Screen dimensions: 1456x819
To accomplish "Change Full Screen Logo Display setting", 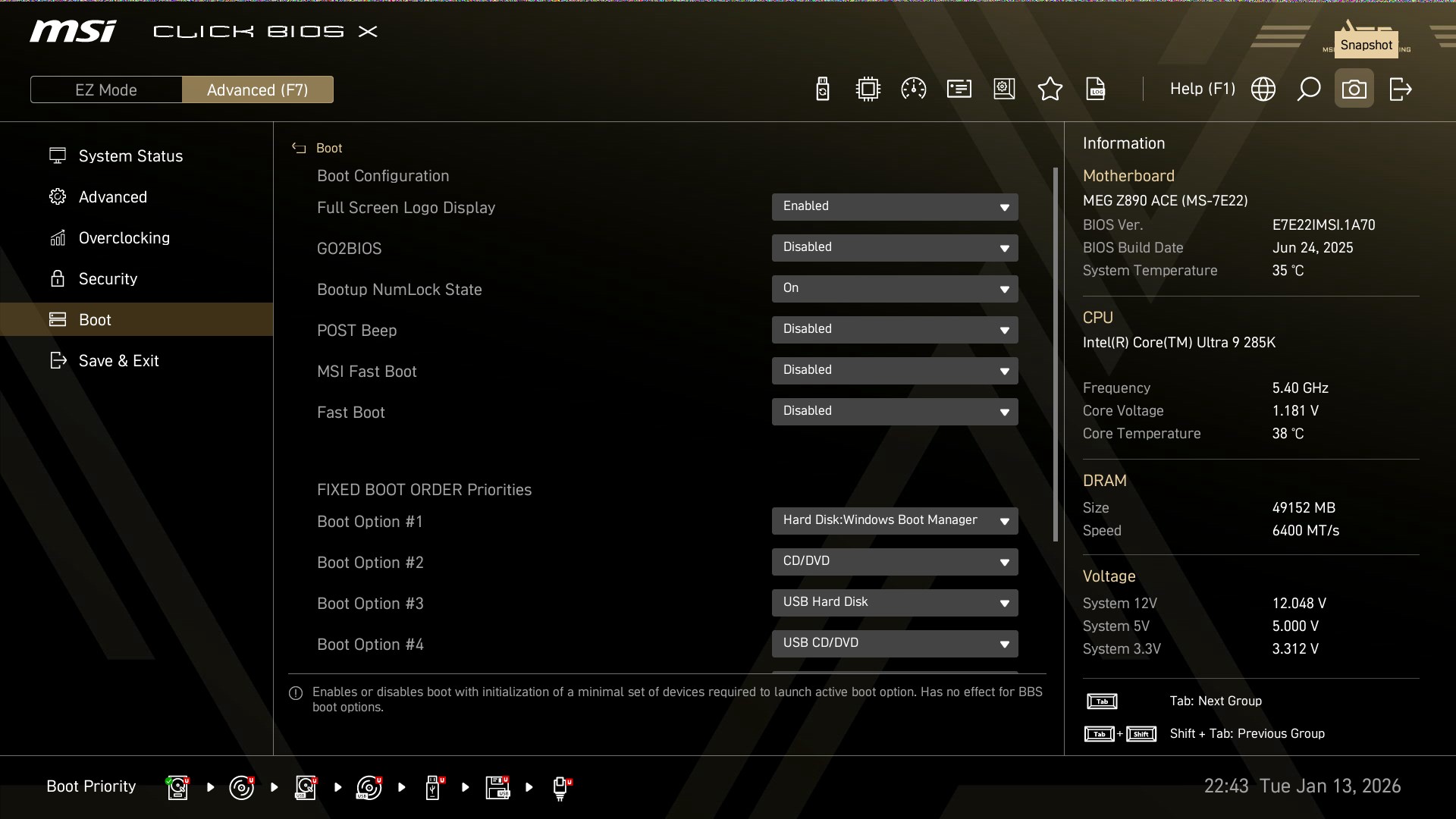I will (x=894, y=207).
